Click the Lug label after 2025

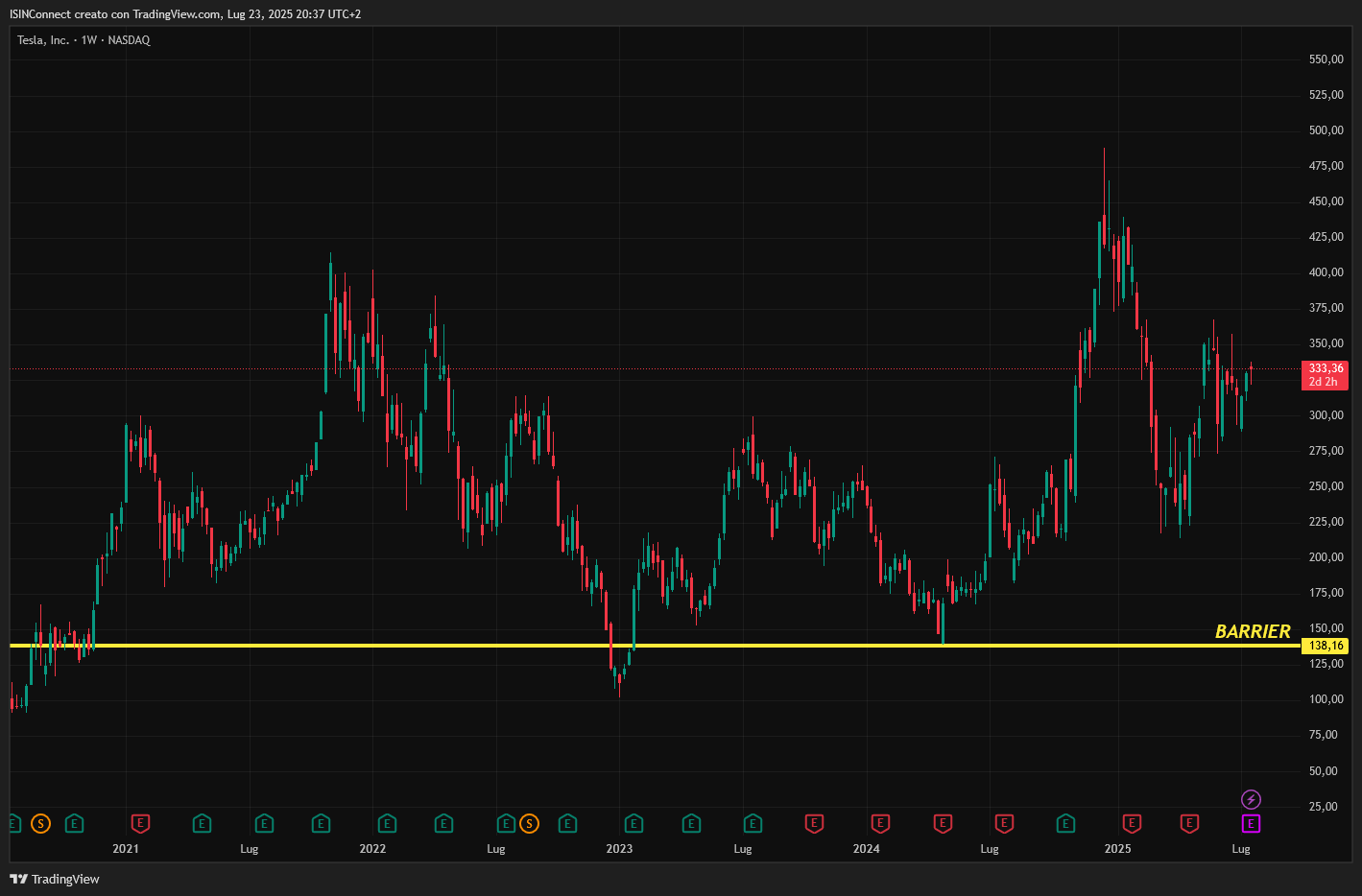tap(1241, 849)
